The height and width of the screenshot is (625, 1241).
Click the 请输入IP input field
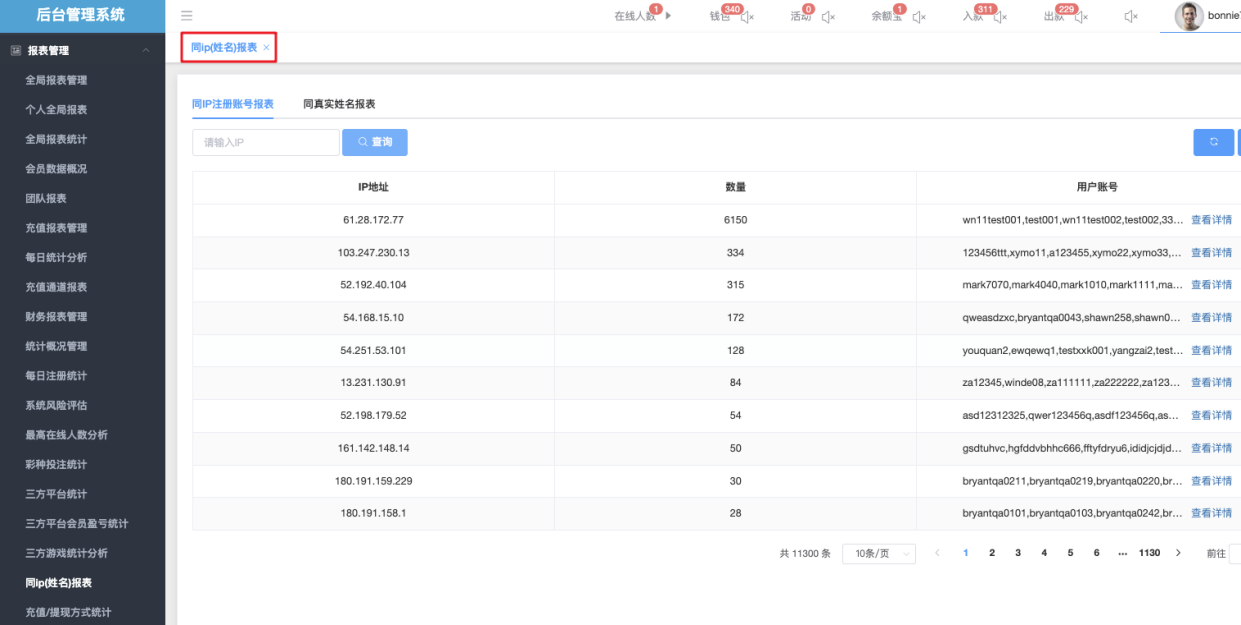tap(265, 142)
